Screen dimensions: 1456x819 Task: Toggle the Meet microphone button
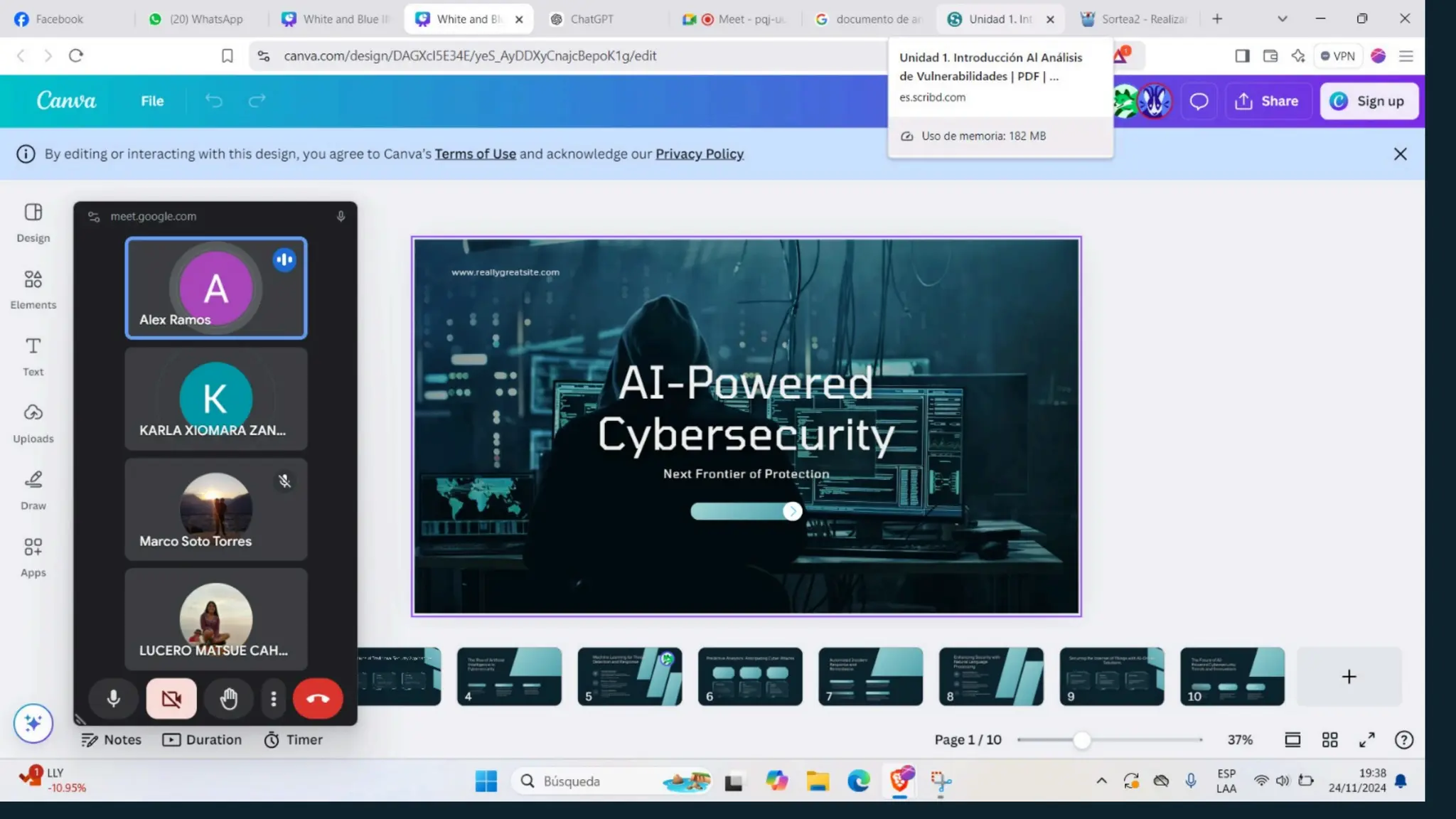pos(113,699)
